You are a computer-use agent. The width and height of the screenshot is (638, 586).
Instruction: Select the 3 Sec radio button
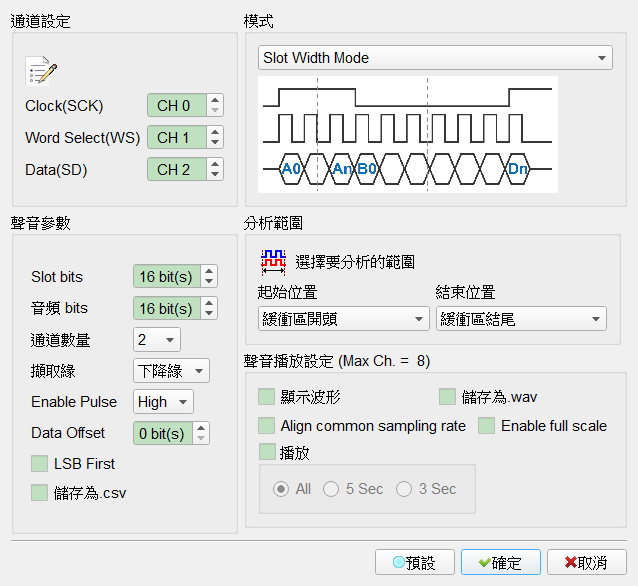[x=404, y=489]
